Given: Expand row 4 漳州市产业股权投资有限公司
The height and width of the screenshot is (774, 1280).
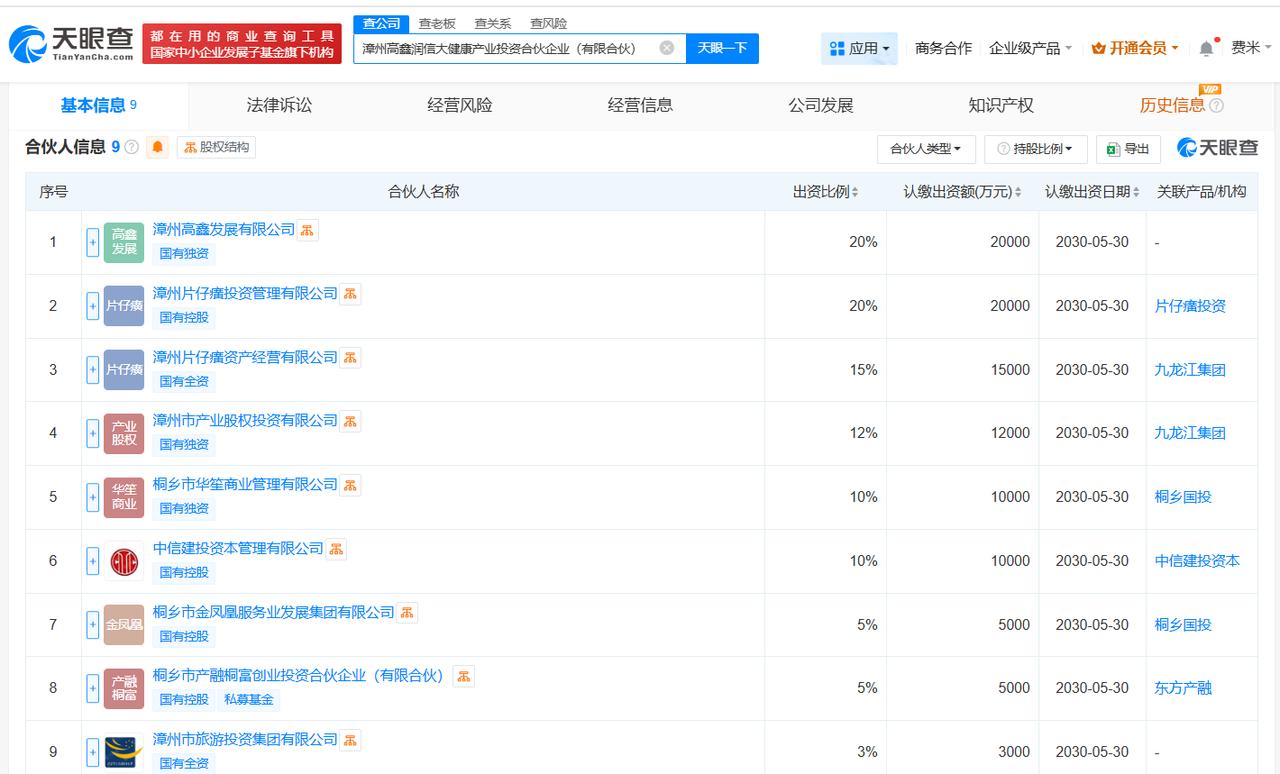Looking at the screenshot, I should pyautogui.click(x=93, y=433).
